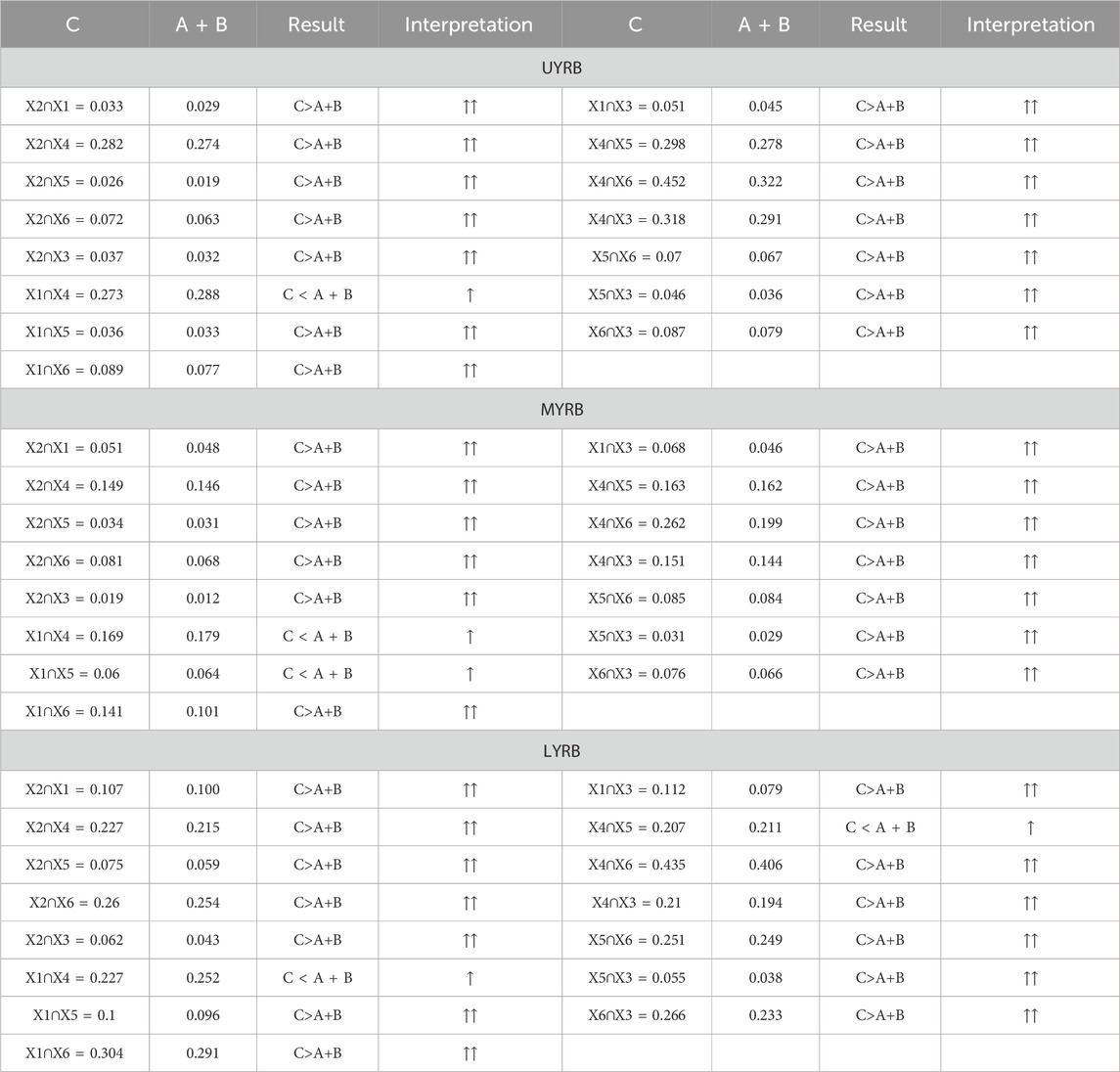Click the A + B value 0.012
The image size is (1120, 1072).
point(202,599)
